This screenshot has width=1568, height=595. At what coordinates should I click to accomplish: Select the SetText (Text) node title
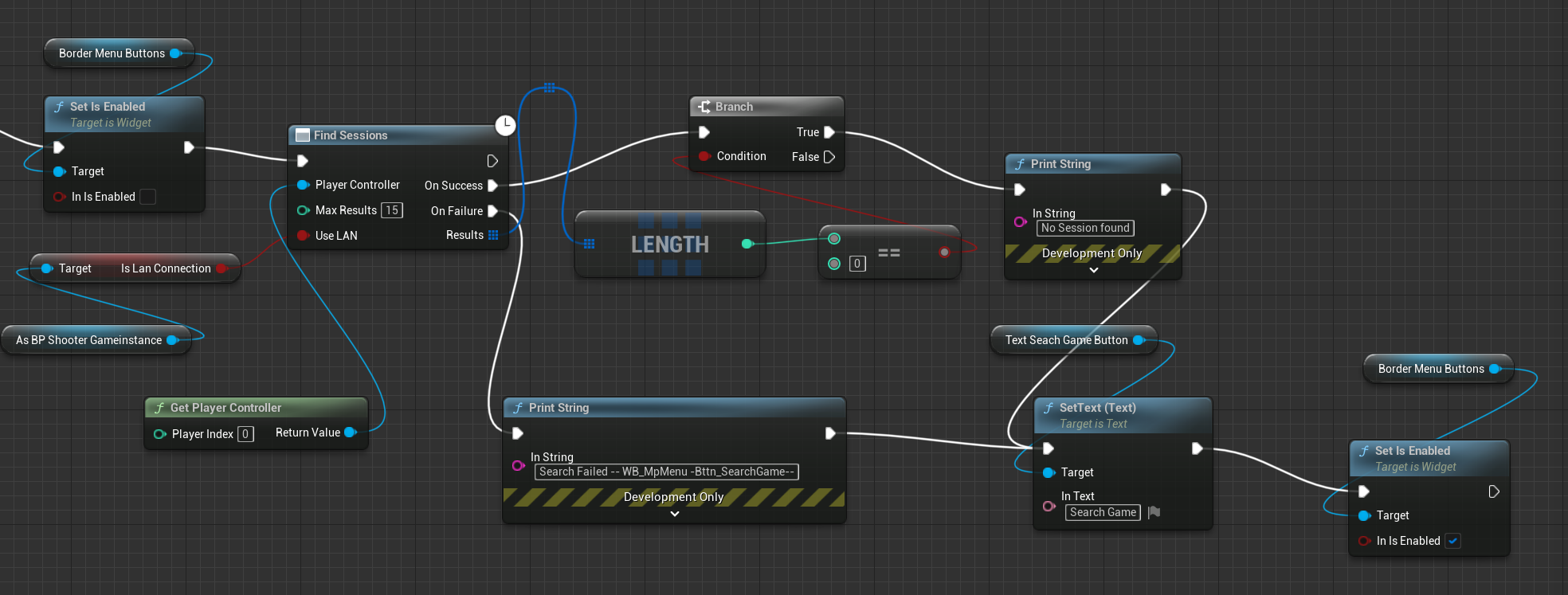tap(1098, 408)
